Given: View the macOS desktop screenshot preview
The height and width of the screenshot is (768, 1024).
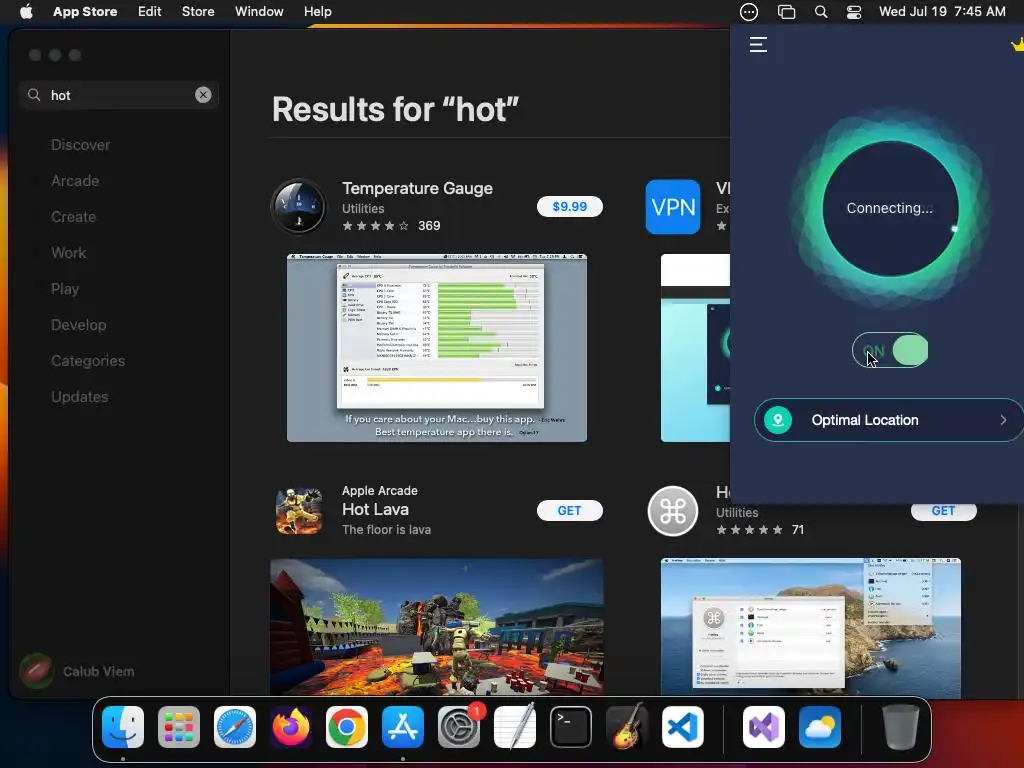Looking at the screenshot, I should tap(810, 627).
